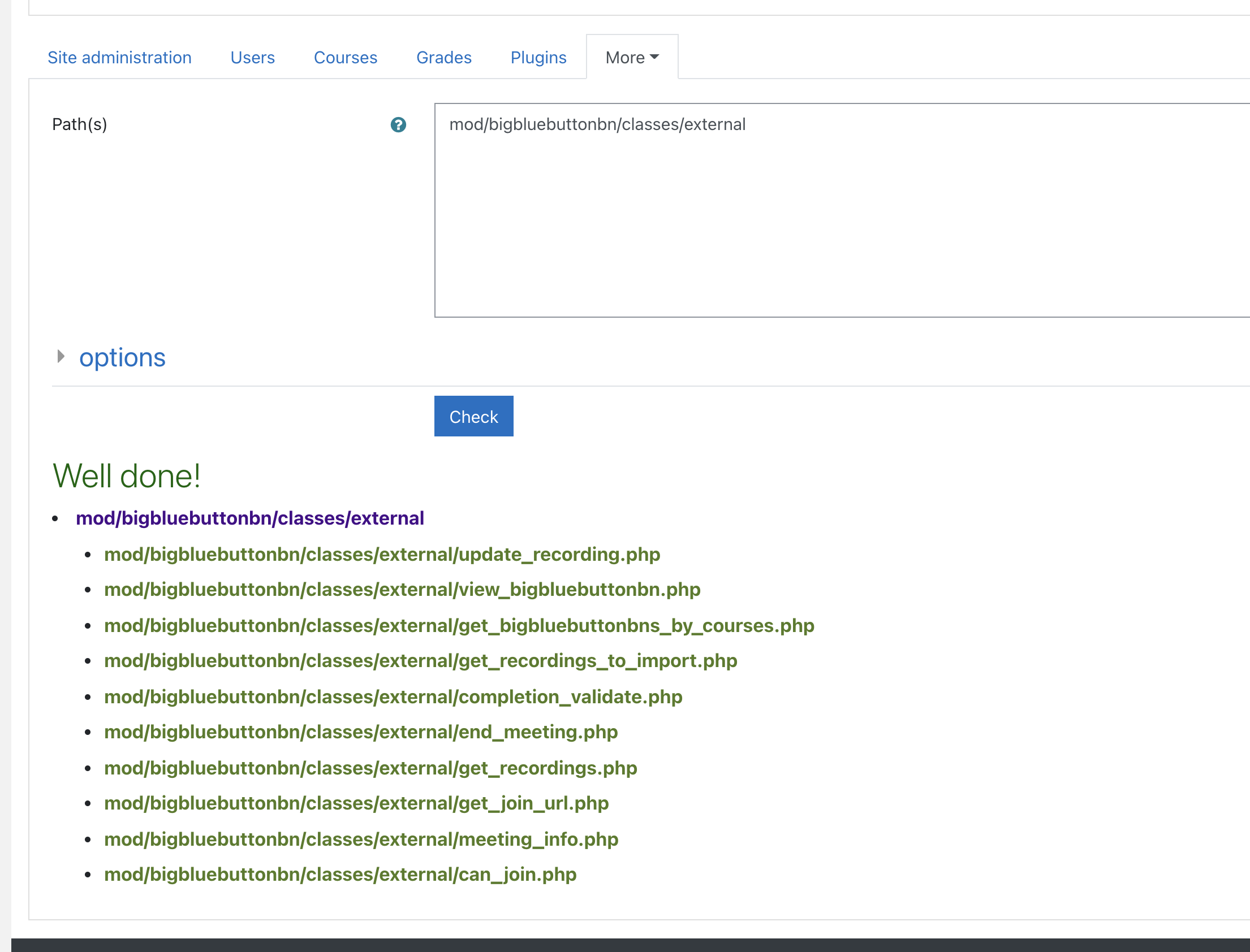Open the get_recordings.php result link

point(370,768)
